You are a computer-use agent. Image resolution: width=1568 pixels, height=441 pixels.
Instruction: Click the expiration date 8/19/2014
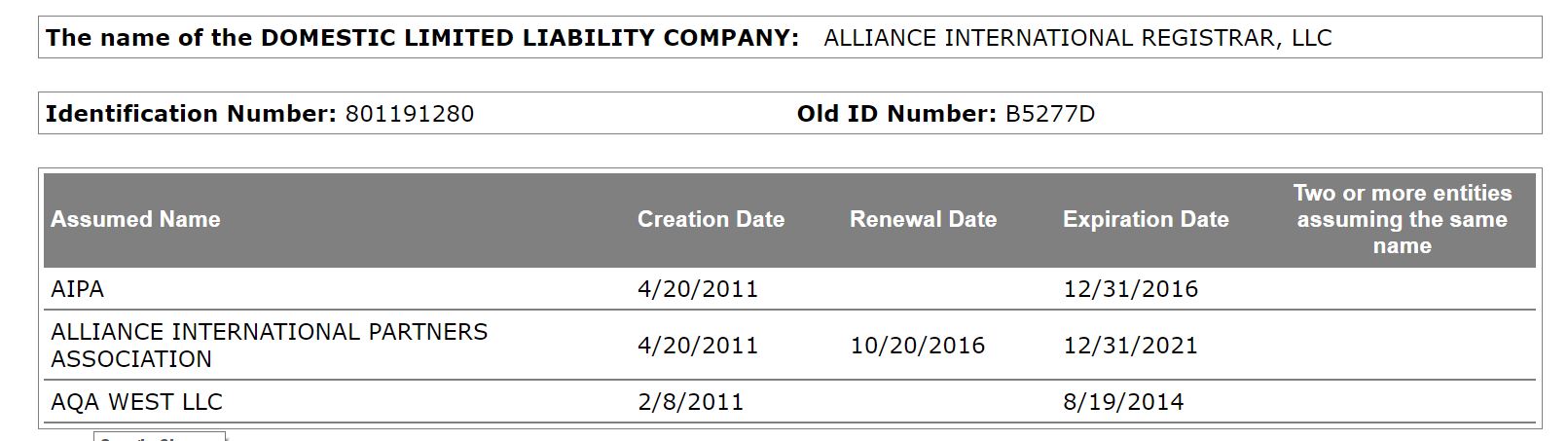coord(1123,402)
